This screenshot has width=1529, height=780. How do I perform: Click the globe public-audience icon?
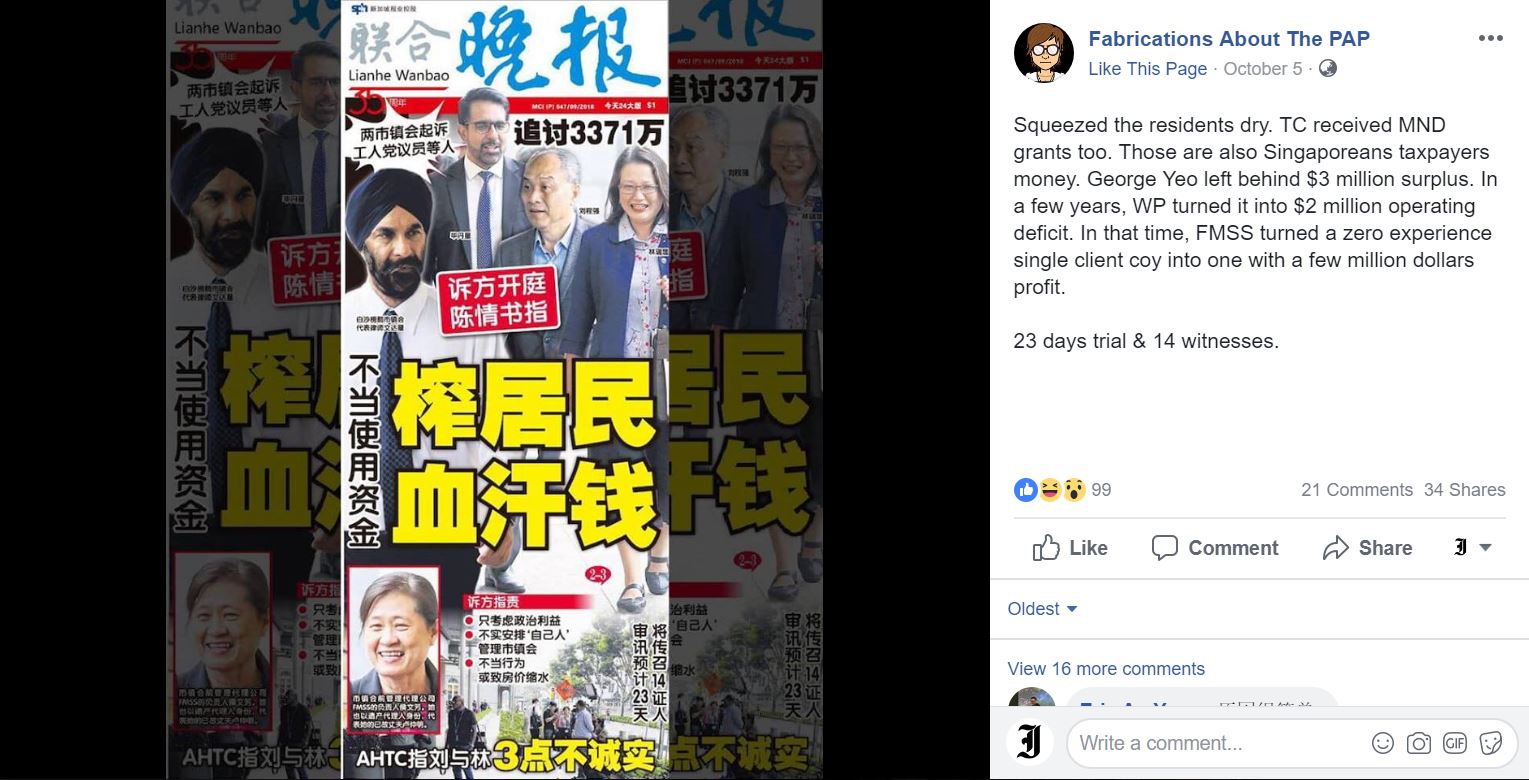coord(1328,68)
